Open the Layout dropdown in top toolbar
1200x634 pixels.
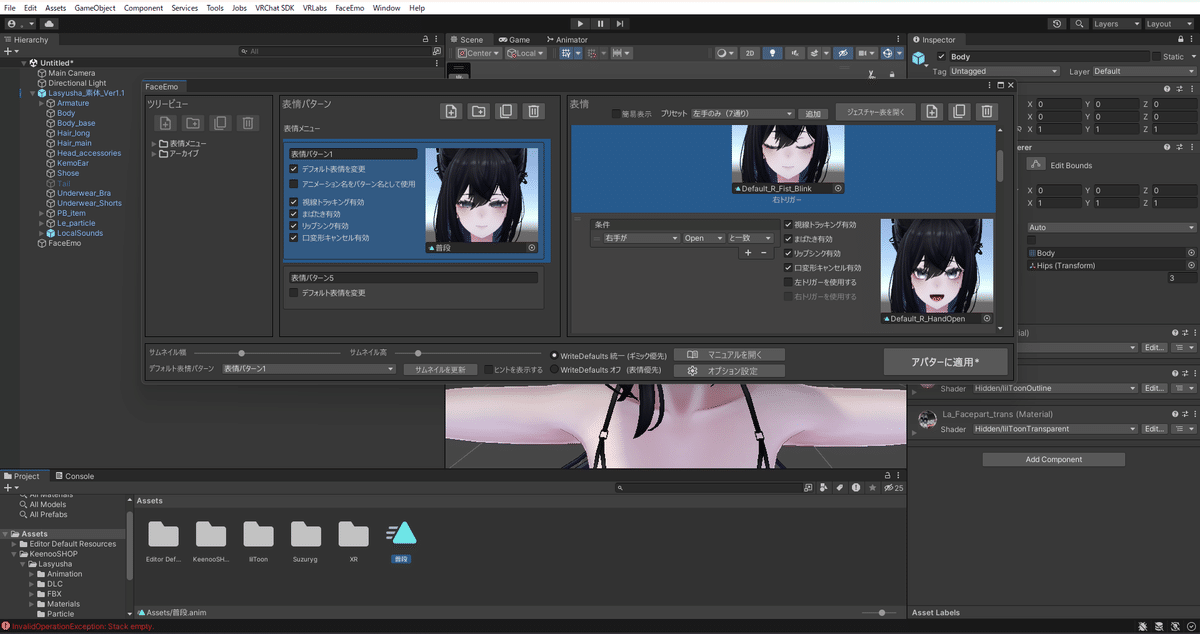[1168, 23]
